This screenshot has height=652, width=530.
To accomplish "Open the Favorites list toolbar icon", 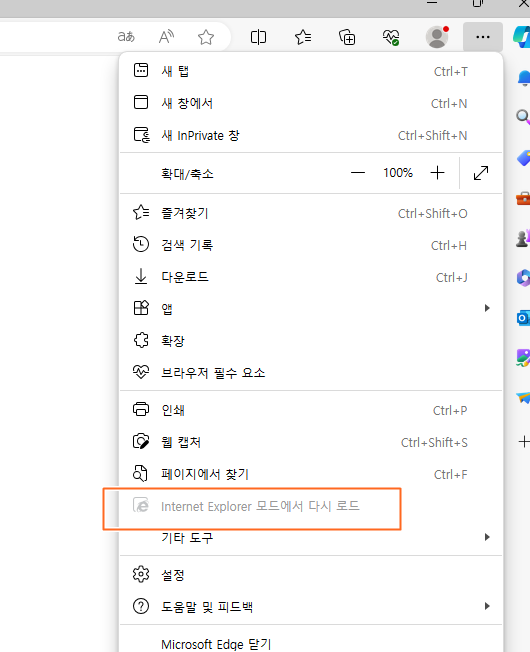I will 303,37.
